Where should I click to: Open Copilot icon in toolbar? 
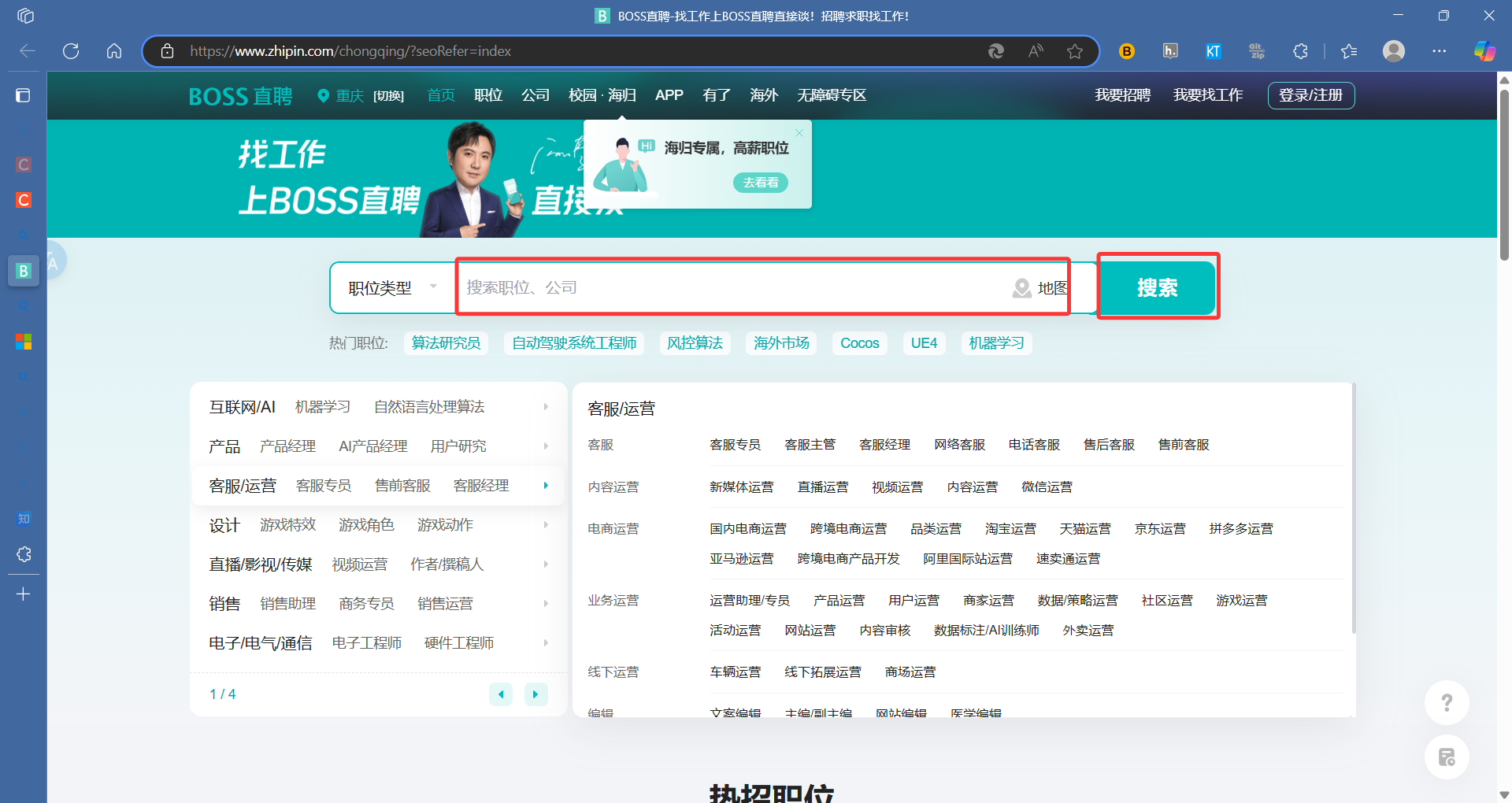pyautogui.click(x=1484, y=51)
